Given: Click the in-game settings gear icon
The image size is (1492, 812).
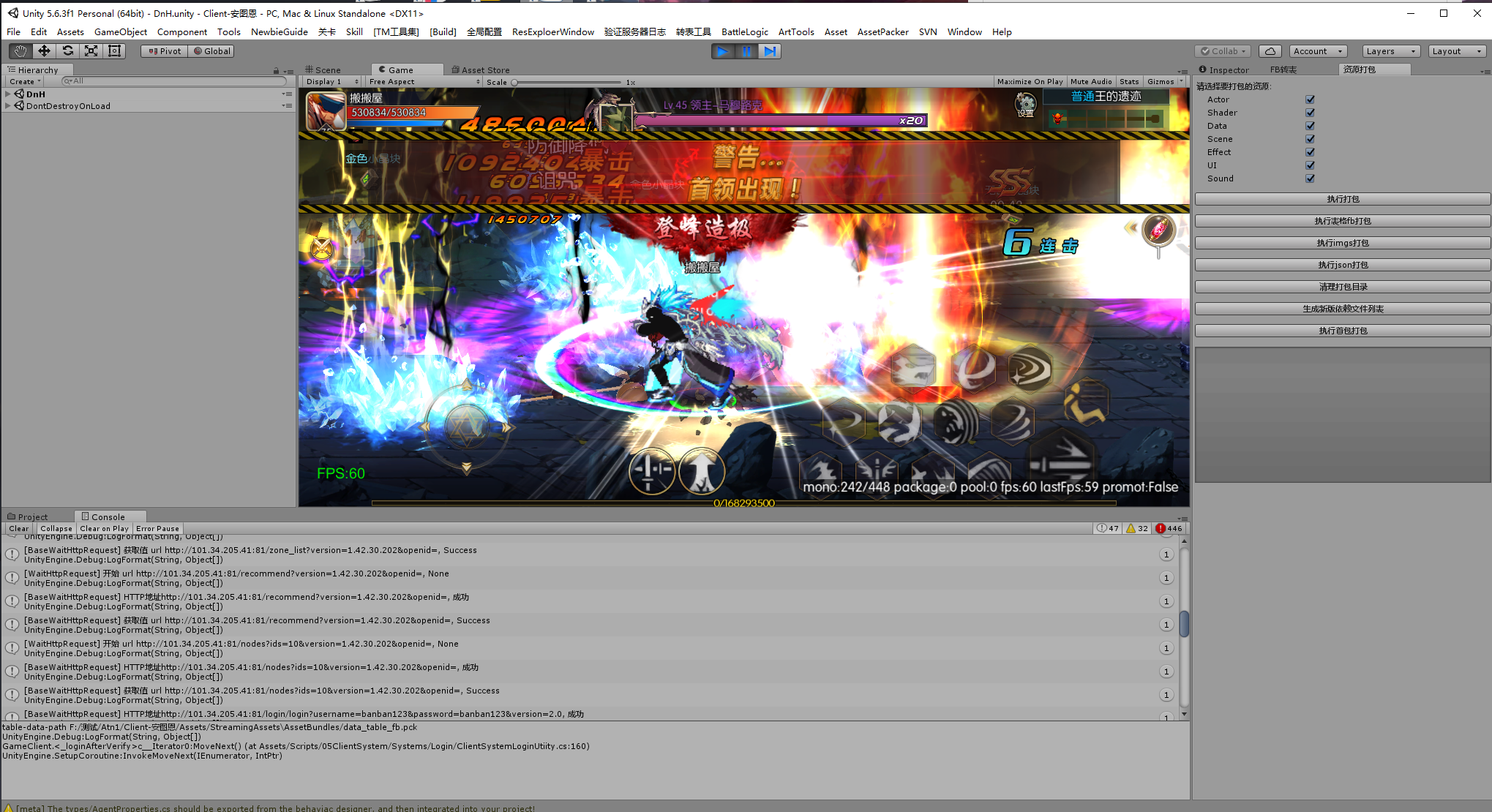Looking at the screenshot, I should pos(1025,105).
